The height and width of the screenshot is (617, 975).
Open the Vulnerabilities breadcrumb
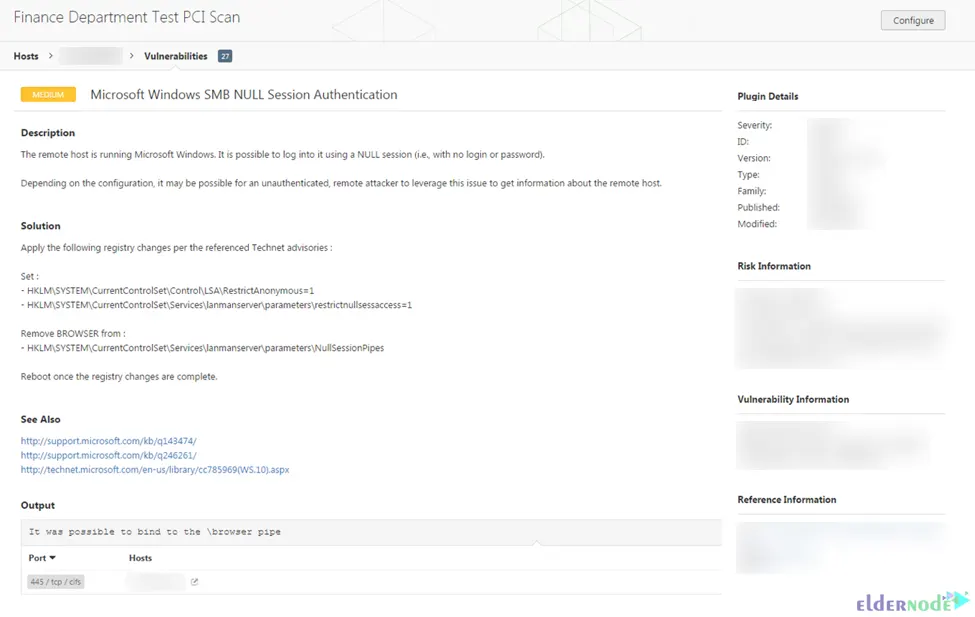pos(176,56)
